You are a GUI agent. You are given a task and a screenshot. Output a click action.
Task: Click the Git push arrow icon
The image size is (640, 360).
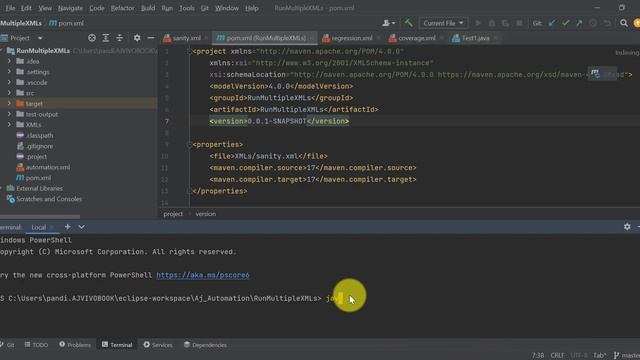(579, 23)
